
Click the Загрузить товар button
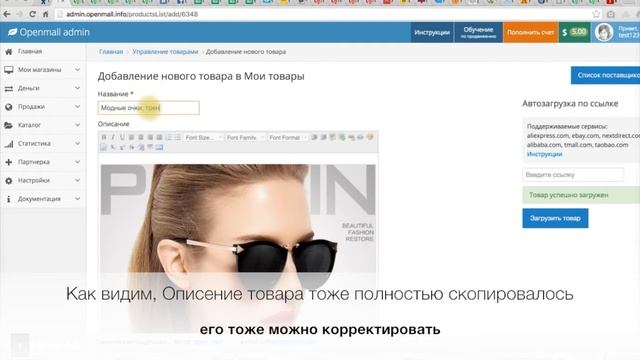(555, 218)
